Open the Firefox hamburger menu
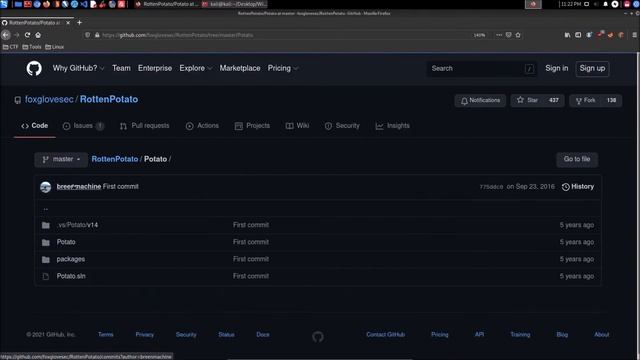Viewport: 640px width, 360px height. pyautogui.click(x=635, y=35)
